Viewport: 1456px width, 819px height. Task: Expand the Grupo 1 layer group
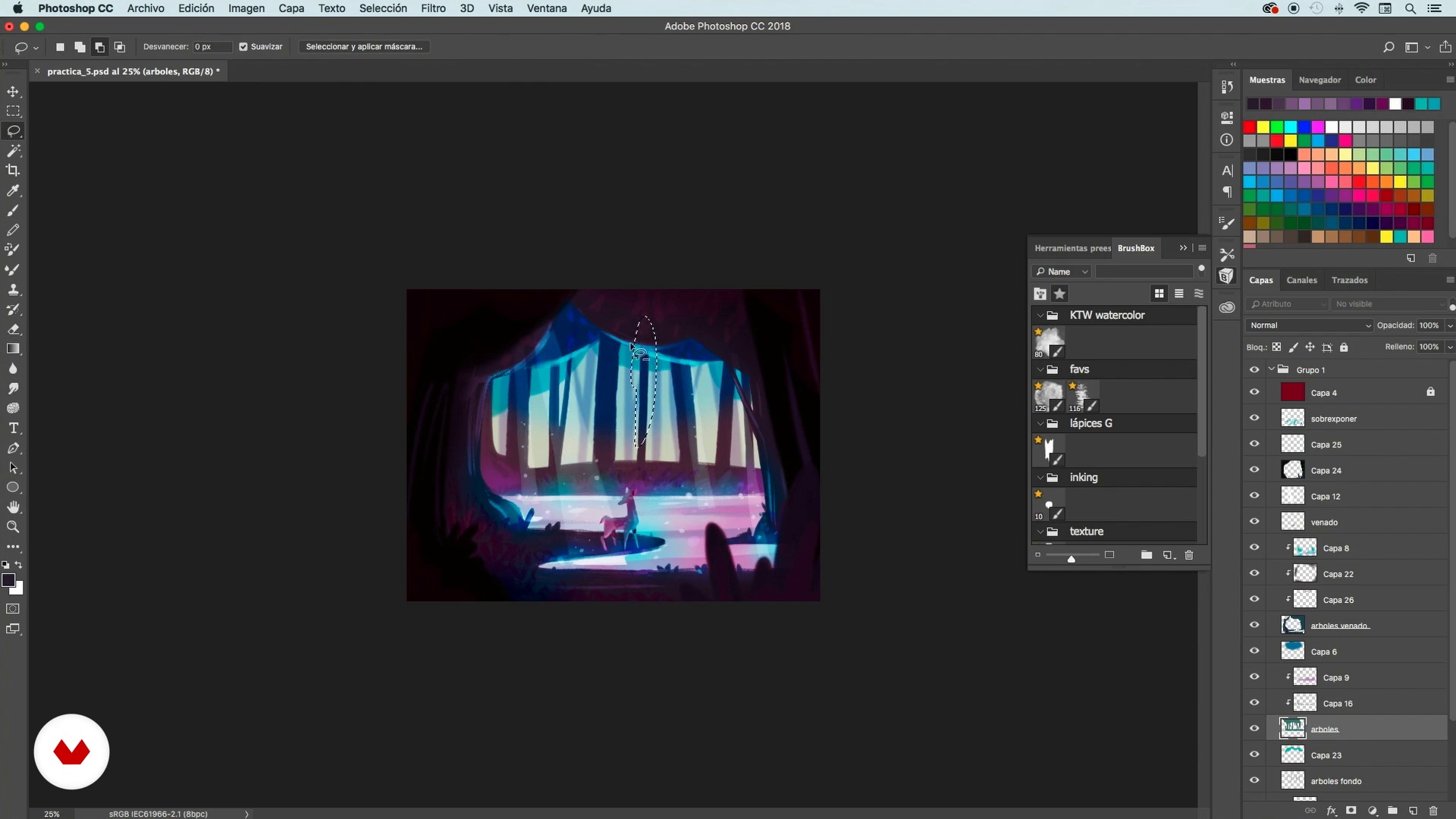[1271, 369]
